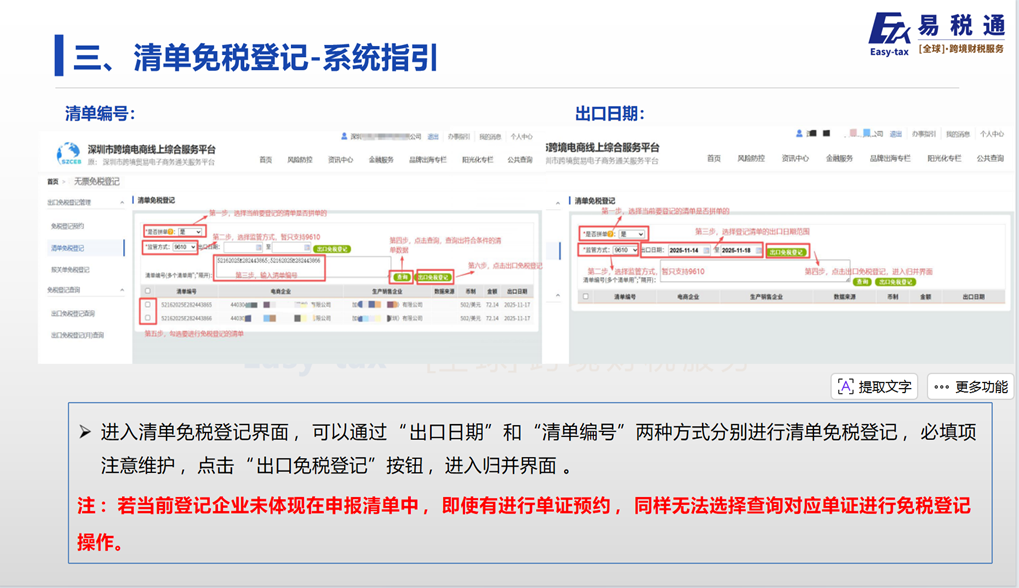The width and height of the screenshot is (1019, 588).
Task: Click the SZCEB globe platform logo
Action: [68, 154]
